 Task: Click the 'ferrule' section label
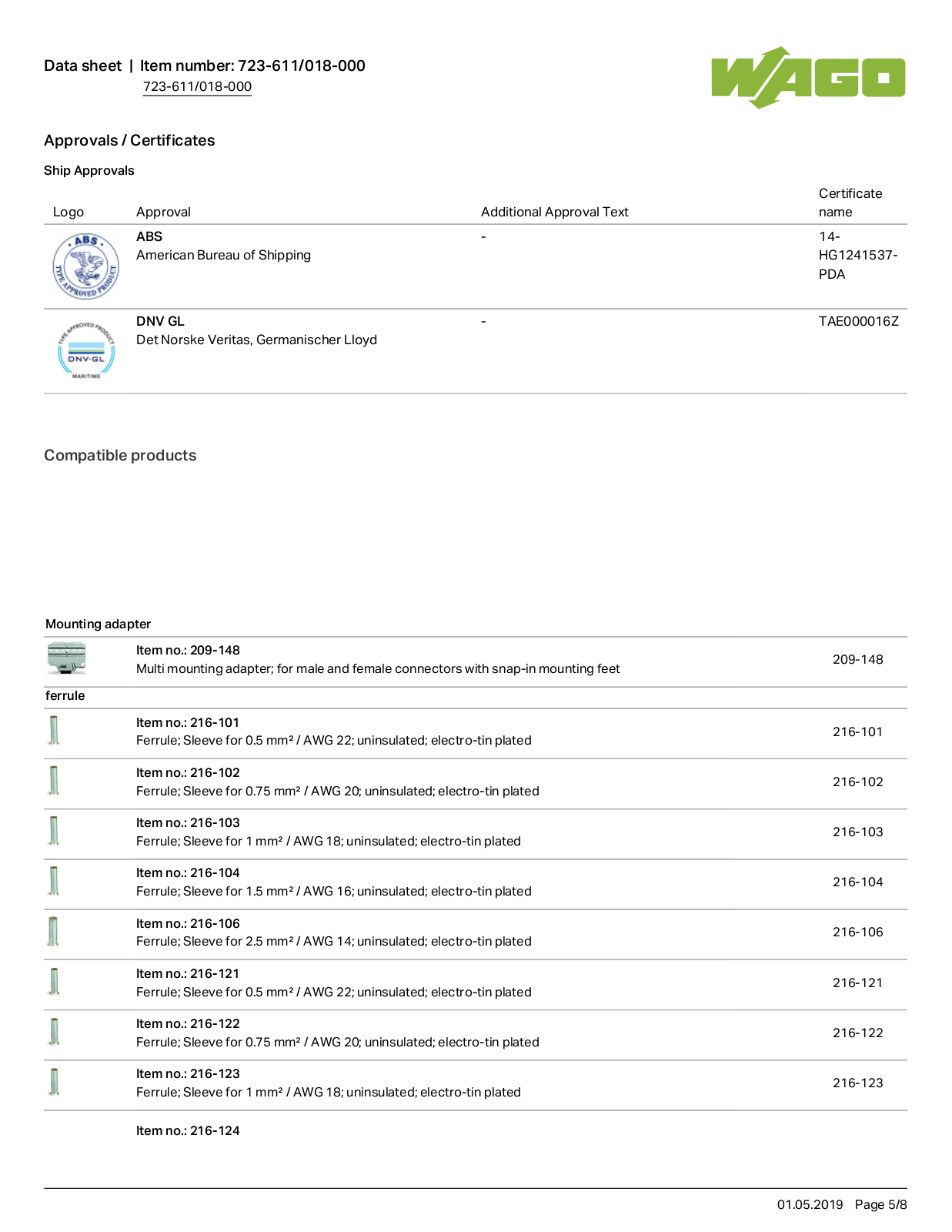pos(65,695)
